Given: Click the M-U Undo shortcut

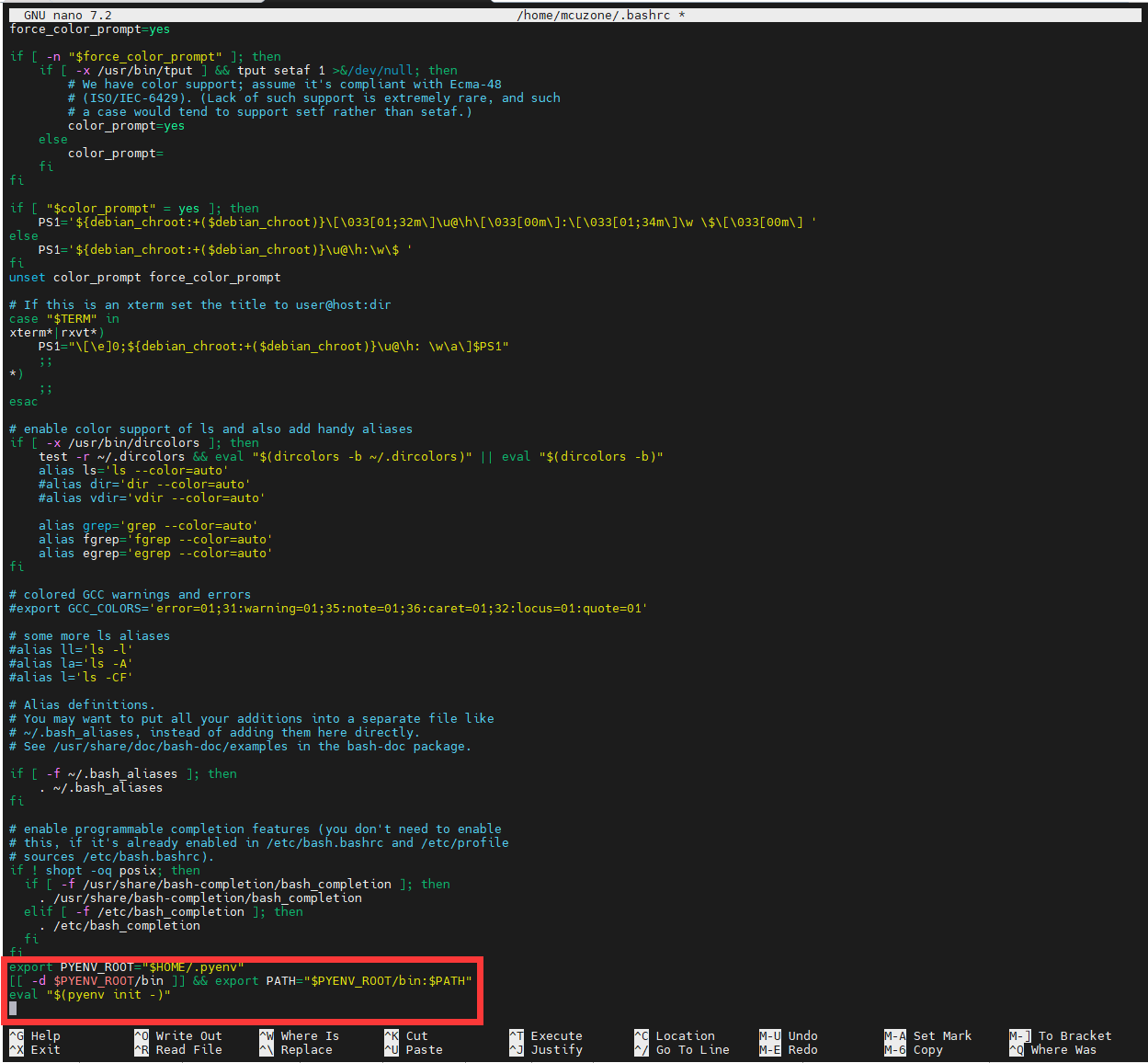Looking at the screenshot, I should click(789, 1035).
